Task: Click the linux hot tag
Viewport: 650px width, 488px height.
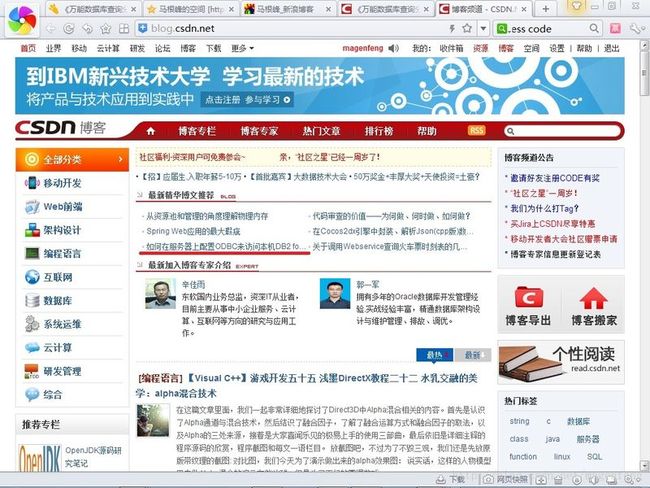Action: pos(562,456)
